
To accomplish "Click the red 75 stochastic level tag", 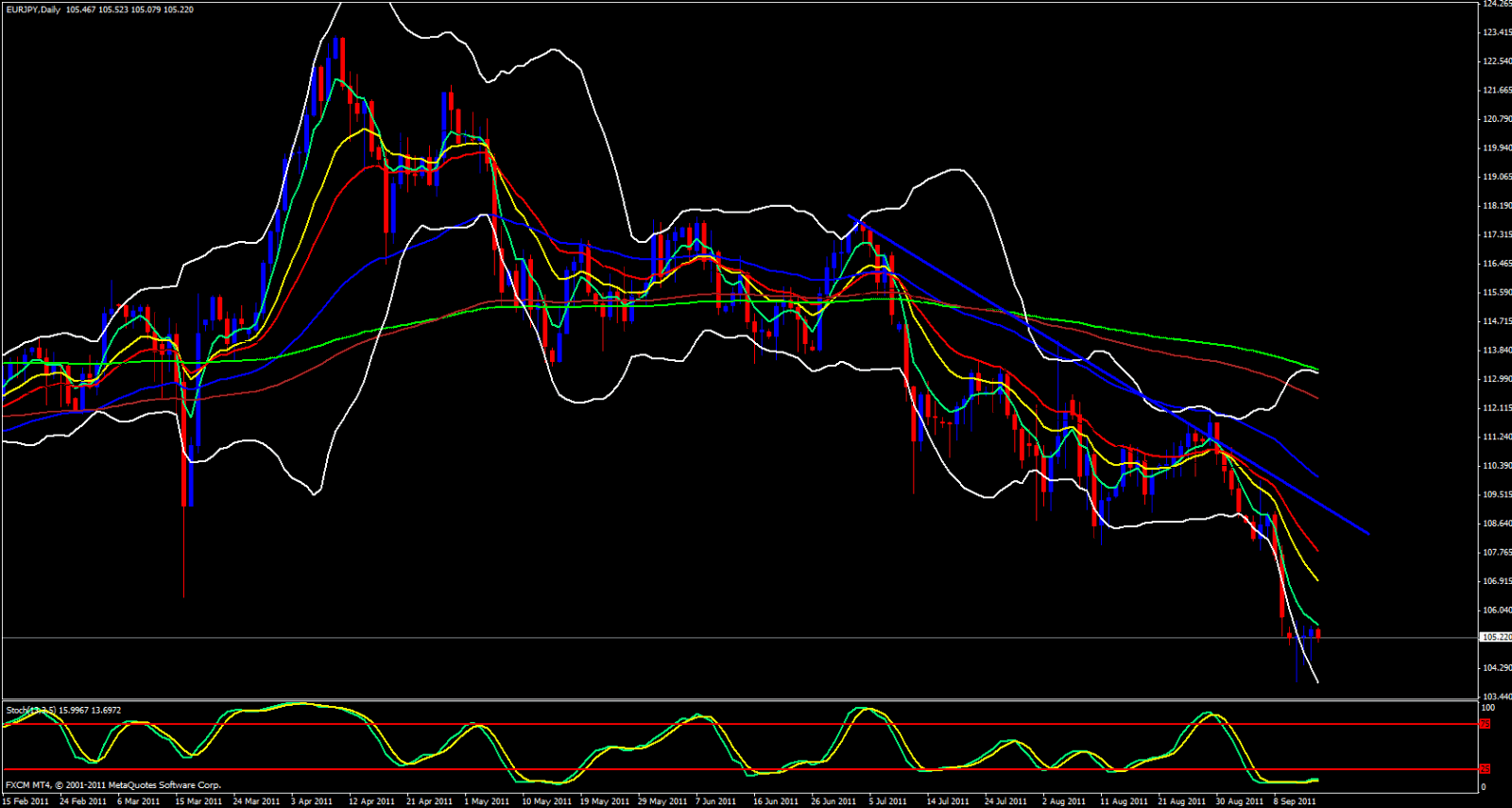I will (1485, 724).
